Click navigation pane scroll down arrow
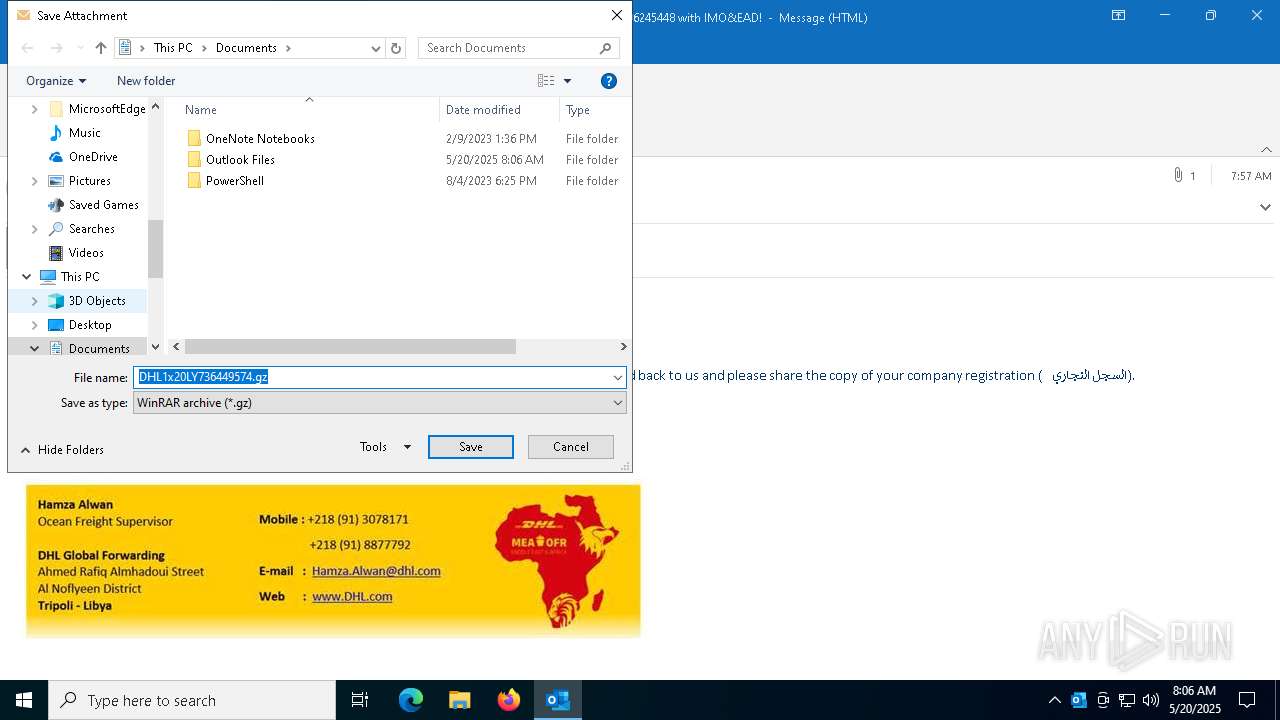The image size is (1280, 720). 155,346
